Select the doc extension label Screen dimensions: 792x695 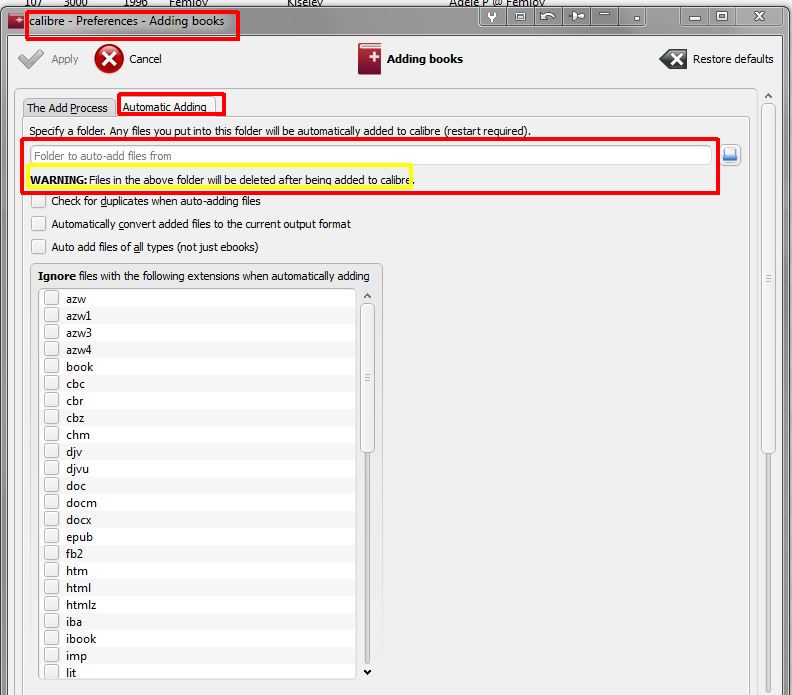coord(76,486)
